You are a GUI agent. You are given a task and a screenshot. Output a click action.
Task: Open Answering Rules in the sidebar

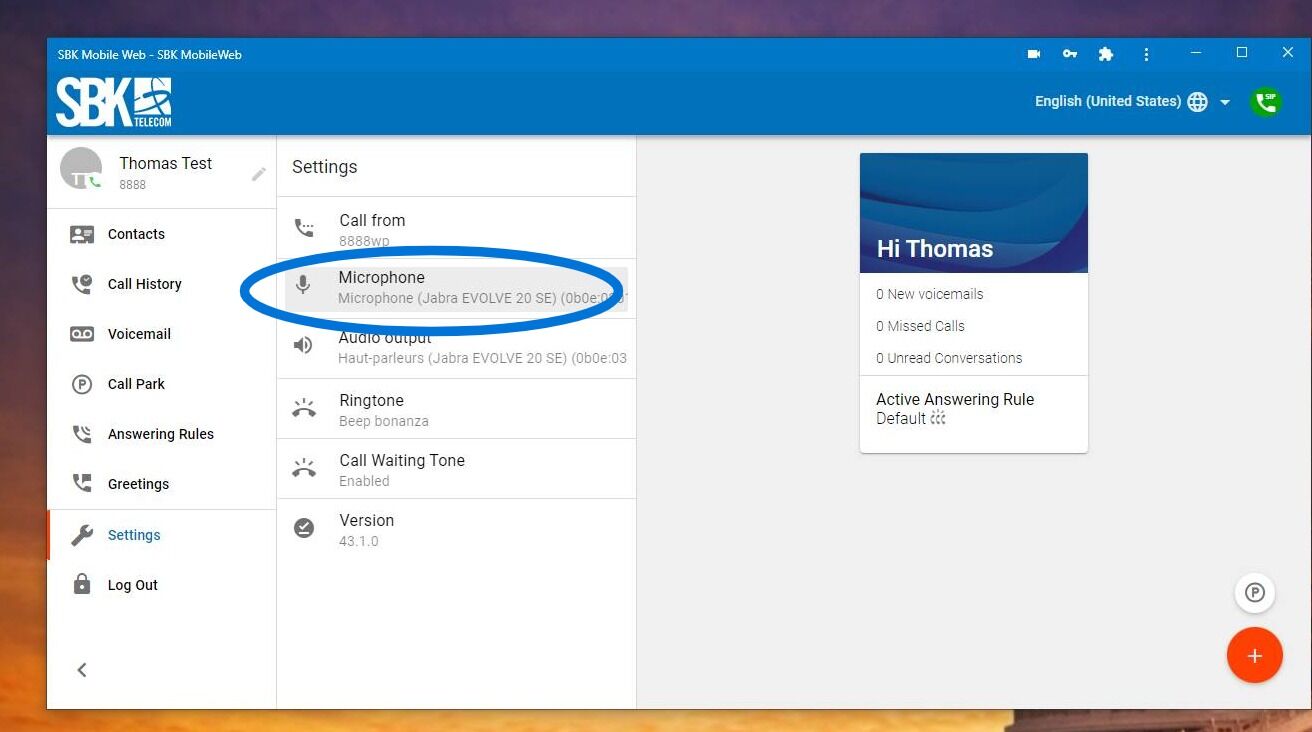[162, 434]
